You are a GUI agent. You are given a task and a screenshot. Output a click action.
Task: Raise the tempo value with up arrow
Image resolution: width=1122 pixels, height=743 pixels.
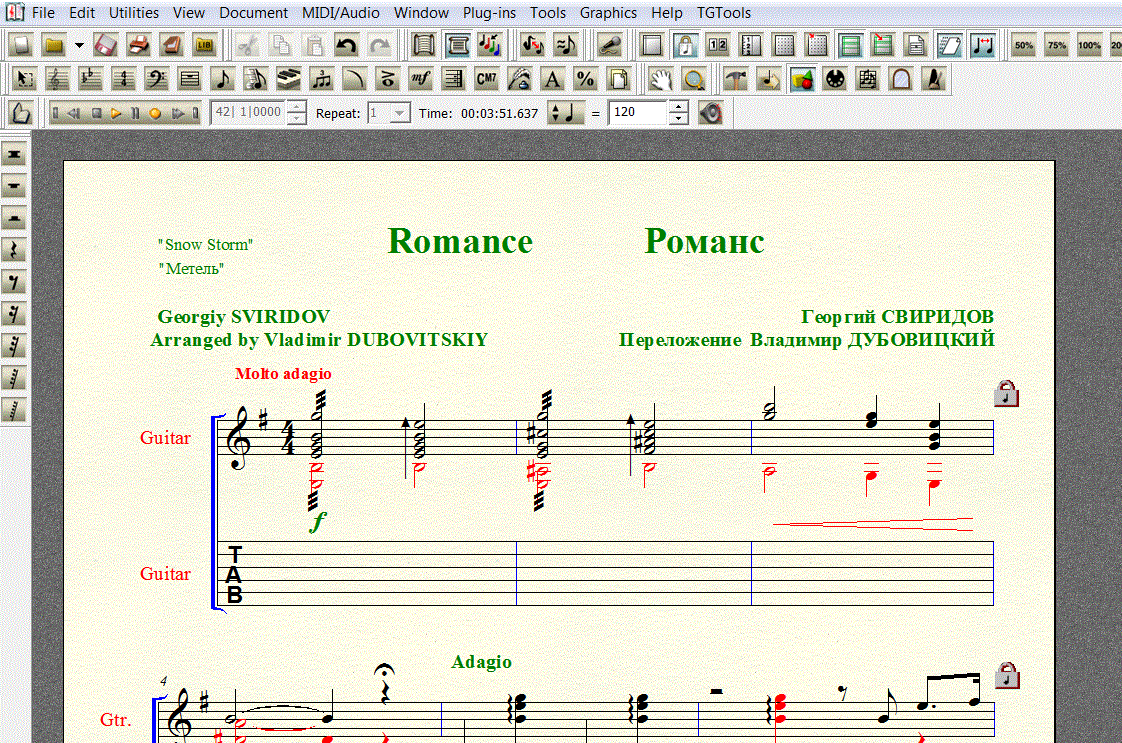tap(679, 107)
